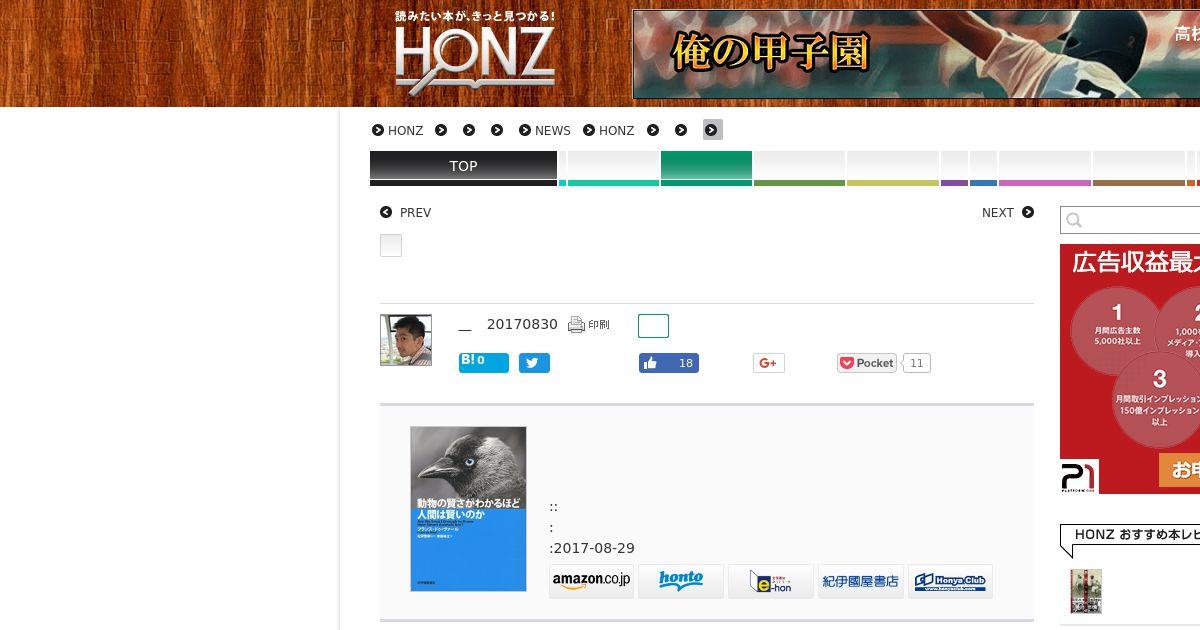Go to the NEXT article
This screenshot has height=630, width=1200.
pos(1008,212)
